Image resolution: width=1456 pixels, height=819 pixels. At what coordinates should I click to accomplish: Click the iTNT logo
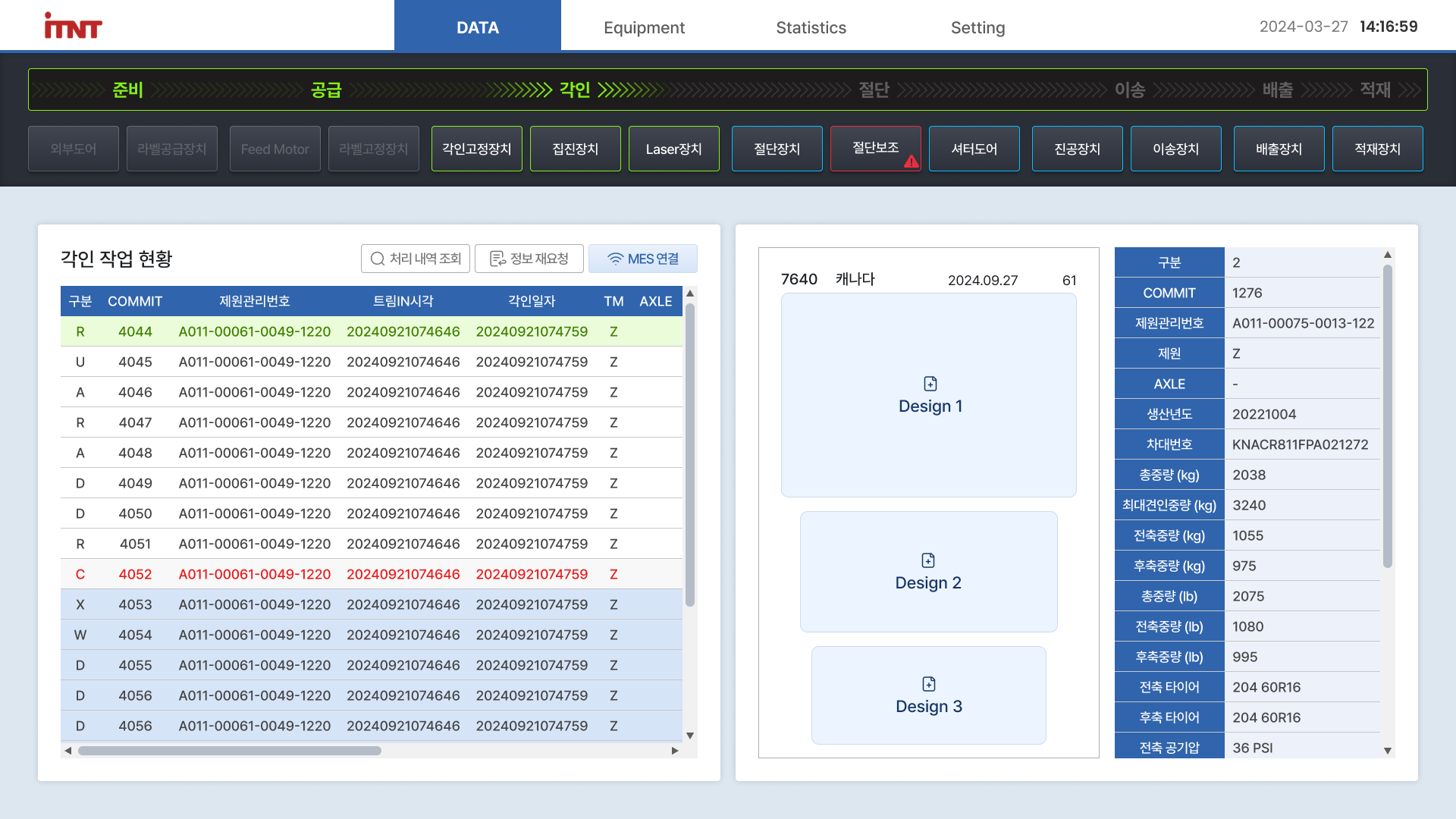[x=73, y=27]
